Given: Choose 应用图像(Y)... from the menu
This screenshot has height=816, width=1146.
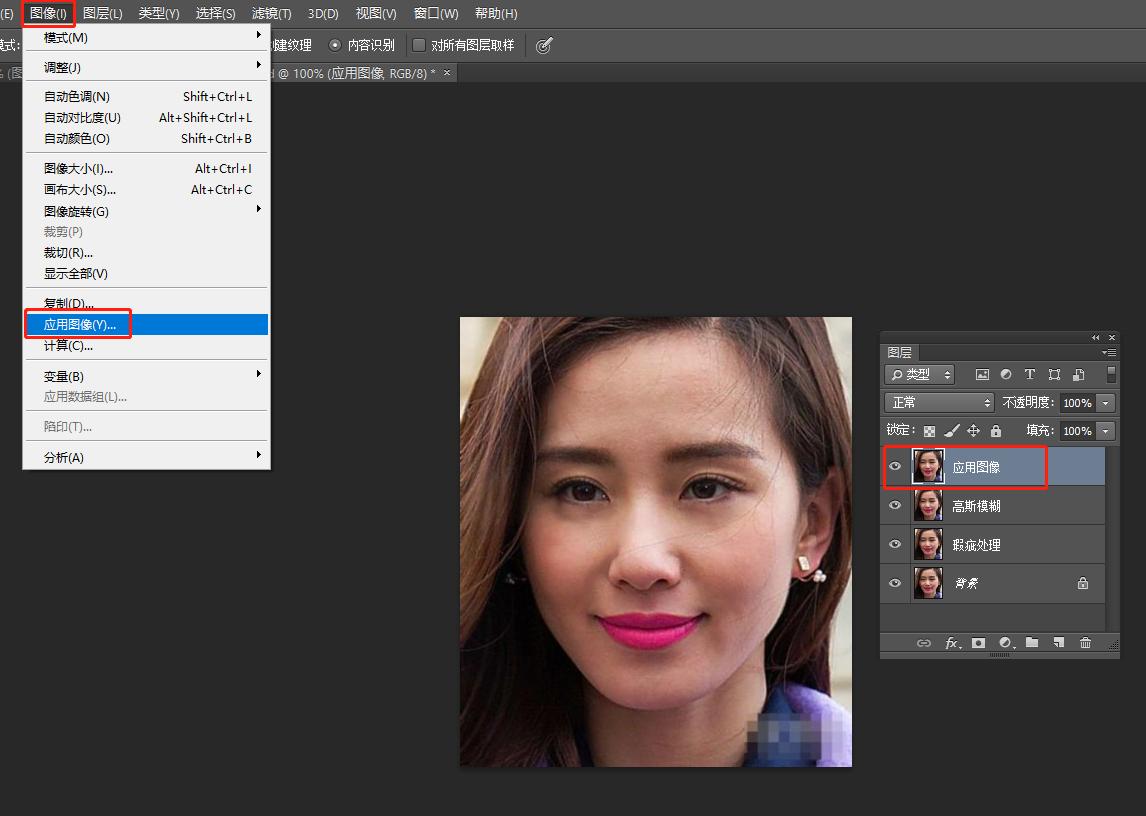Looking at the screenshot, I should tap(80, 325).
